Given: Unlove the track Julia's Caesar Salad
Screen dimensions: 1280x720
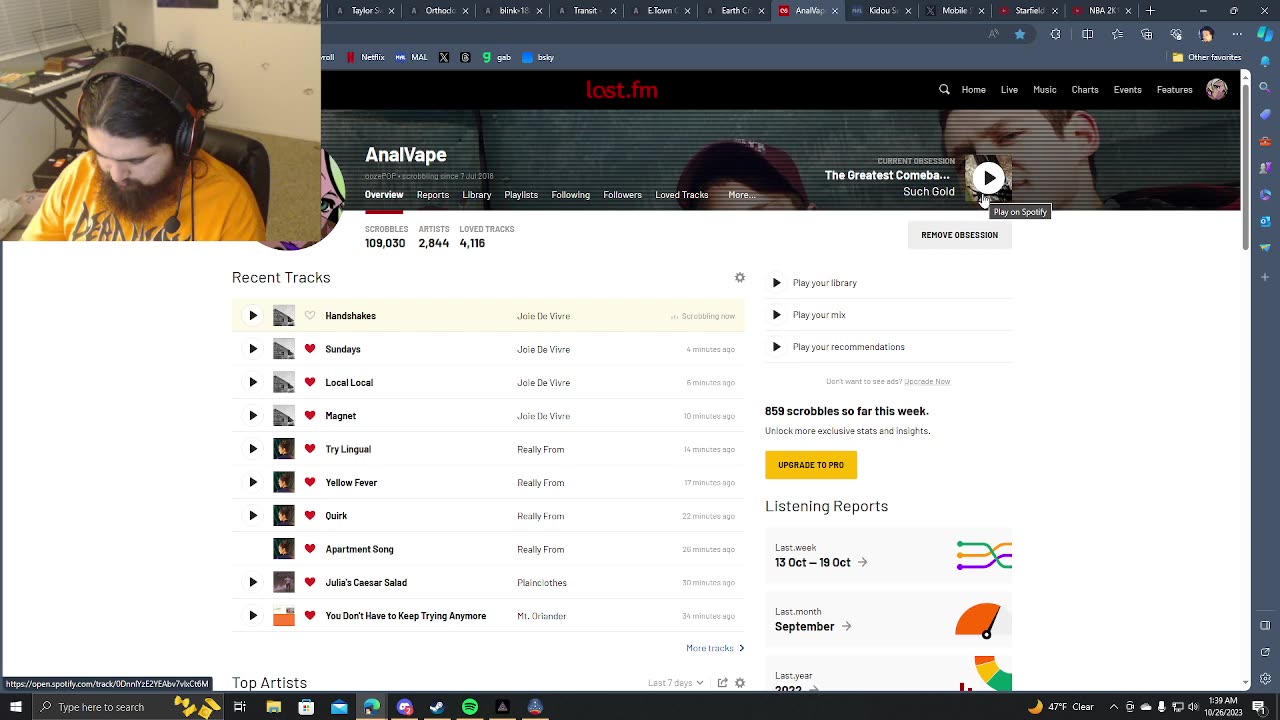Looking at the screenshot, I should pyautogui.click(x=310, y=582).
